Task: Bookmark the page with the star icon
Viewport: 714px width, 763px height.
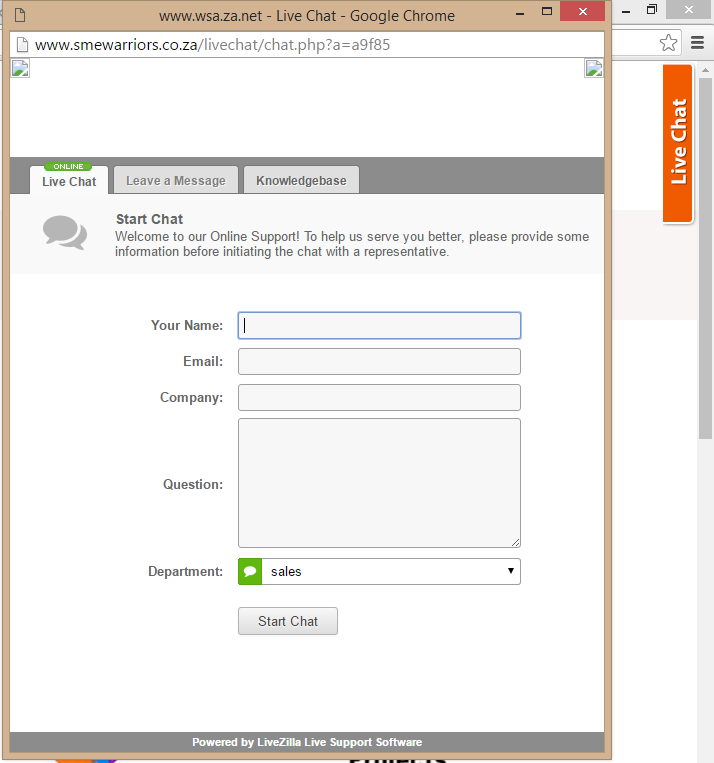Action: [667, 43]
